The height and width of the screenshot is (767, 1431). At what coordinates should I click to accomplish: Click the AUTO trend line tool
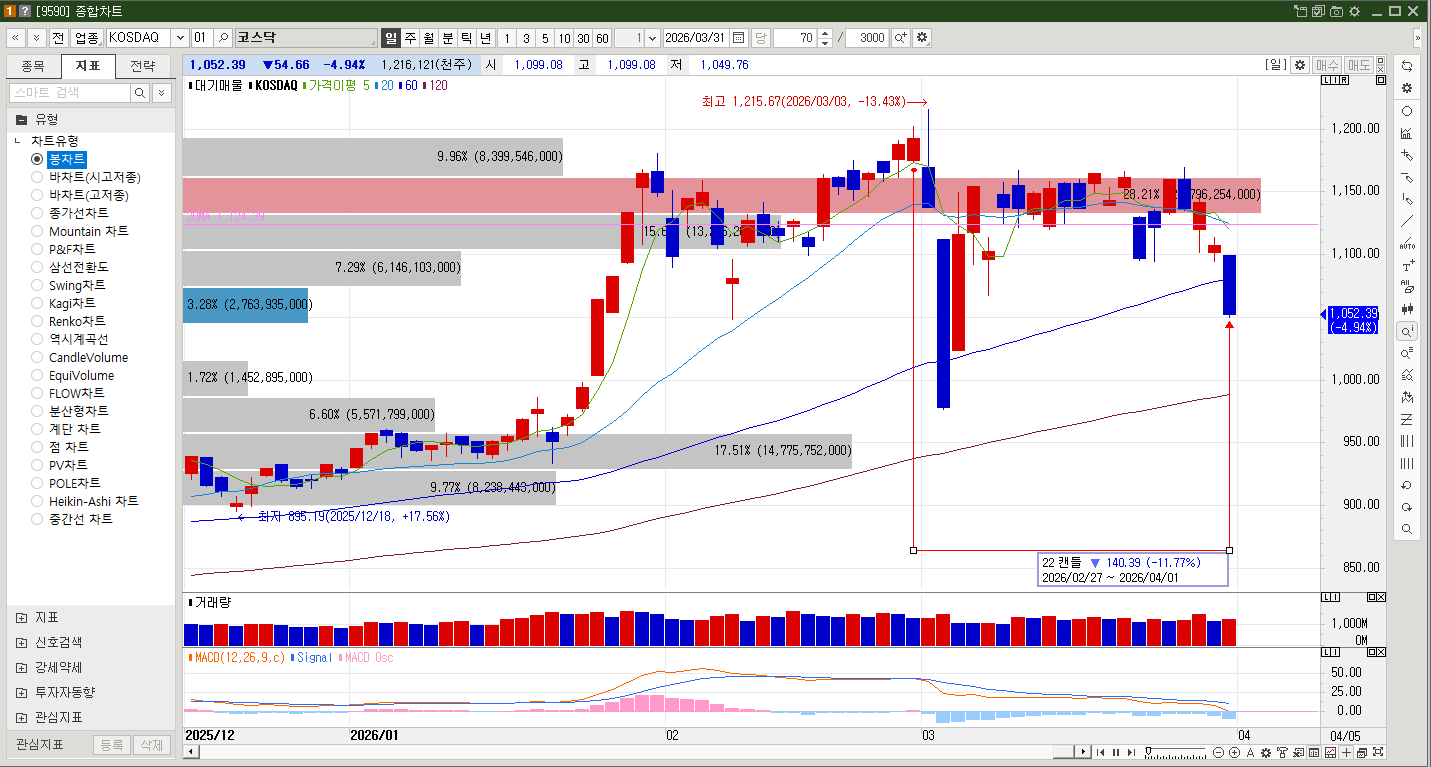coord(1407,243)
